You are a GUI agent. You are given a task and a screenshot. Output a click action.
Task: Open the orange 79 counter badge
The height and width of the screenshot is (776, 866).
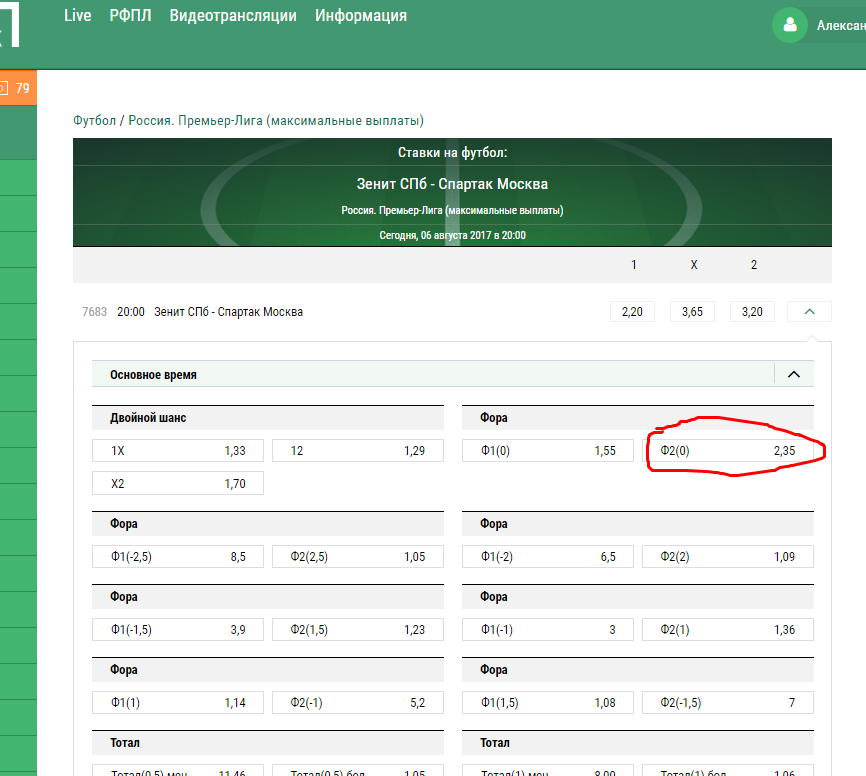(x=18, y=88)
